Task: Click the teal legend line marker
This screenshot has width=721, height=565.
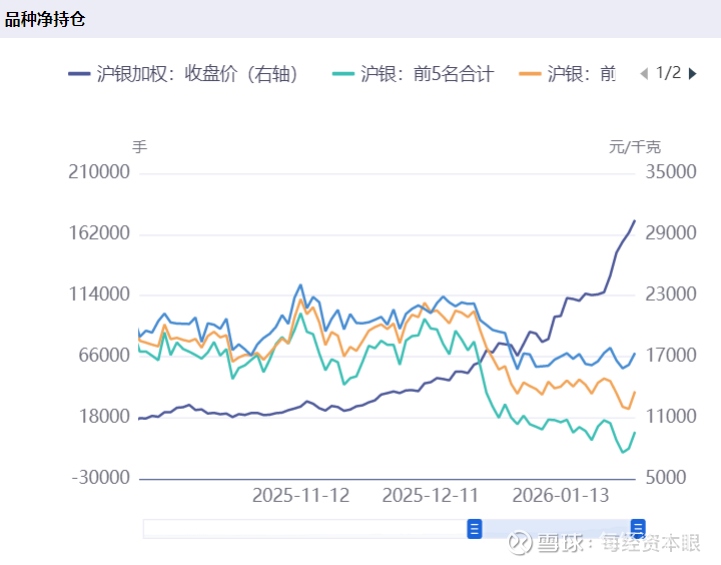Action: point(343,74)
